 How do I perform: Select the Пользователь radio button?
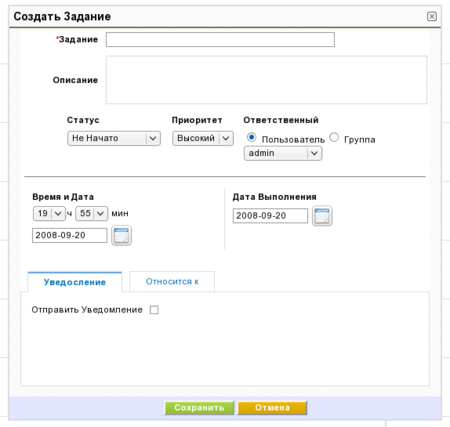click(x=251, y=137)
